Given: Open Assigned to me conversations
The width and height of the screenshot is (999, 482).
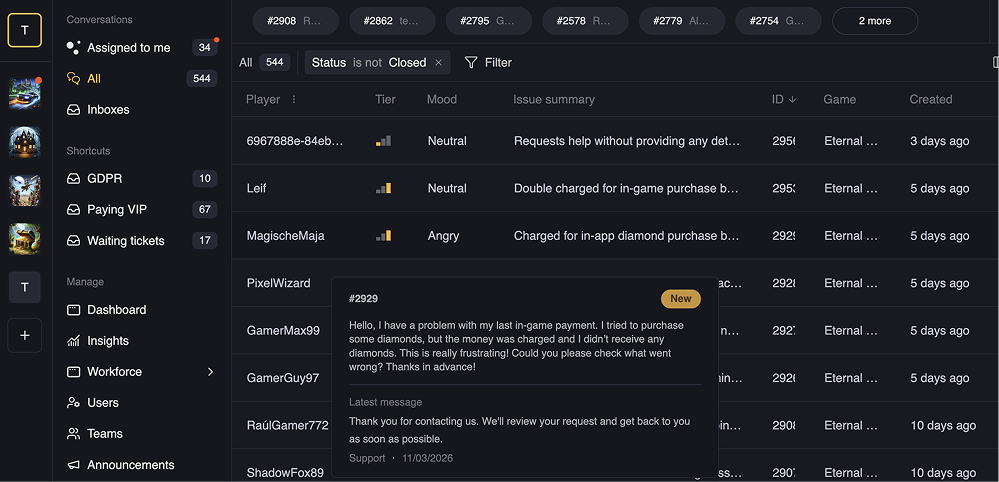Looking at the screenshot, I should 141,48.
